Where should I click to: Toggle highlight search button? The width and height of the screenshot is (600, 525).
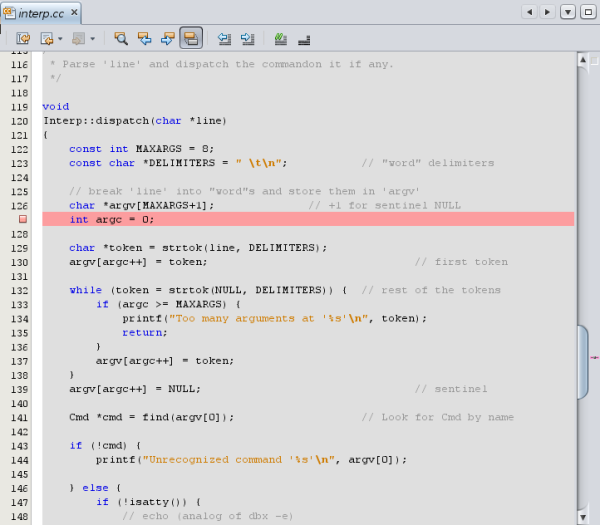[x=191, y=38]
